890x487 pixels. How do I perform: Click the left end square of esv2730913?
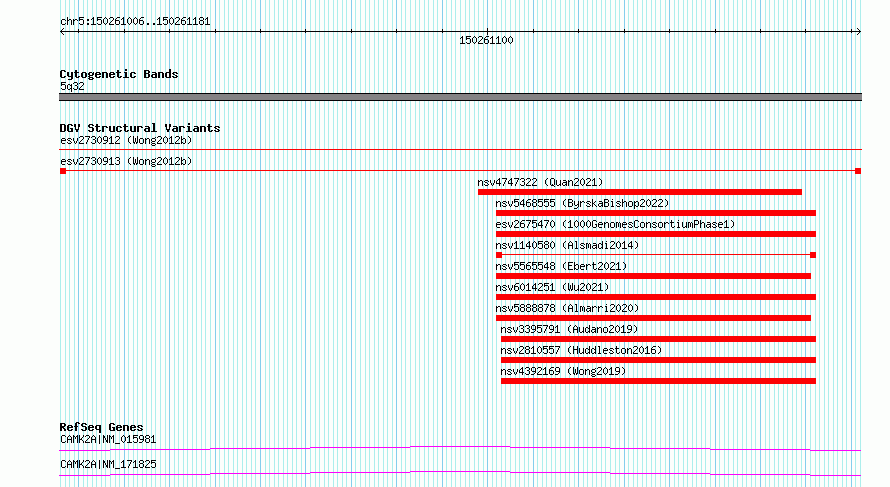click(63, 171)
